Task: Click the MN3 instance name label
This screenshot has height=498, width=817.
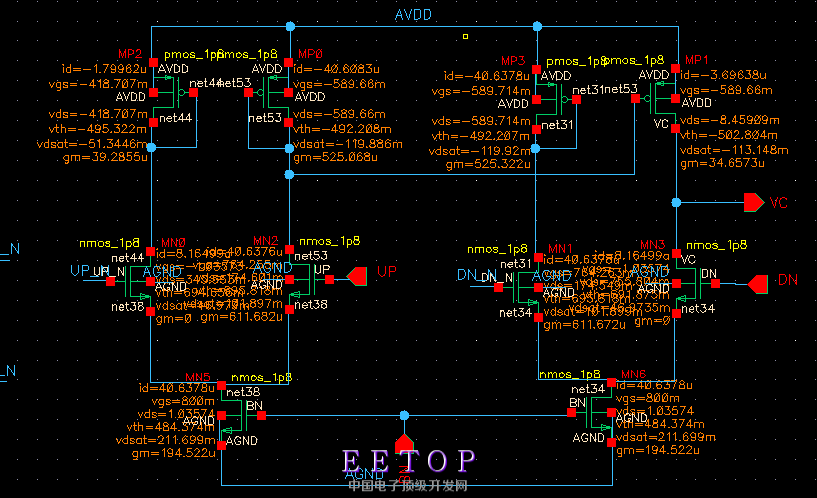Action: click(652, 244)
